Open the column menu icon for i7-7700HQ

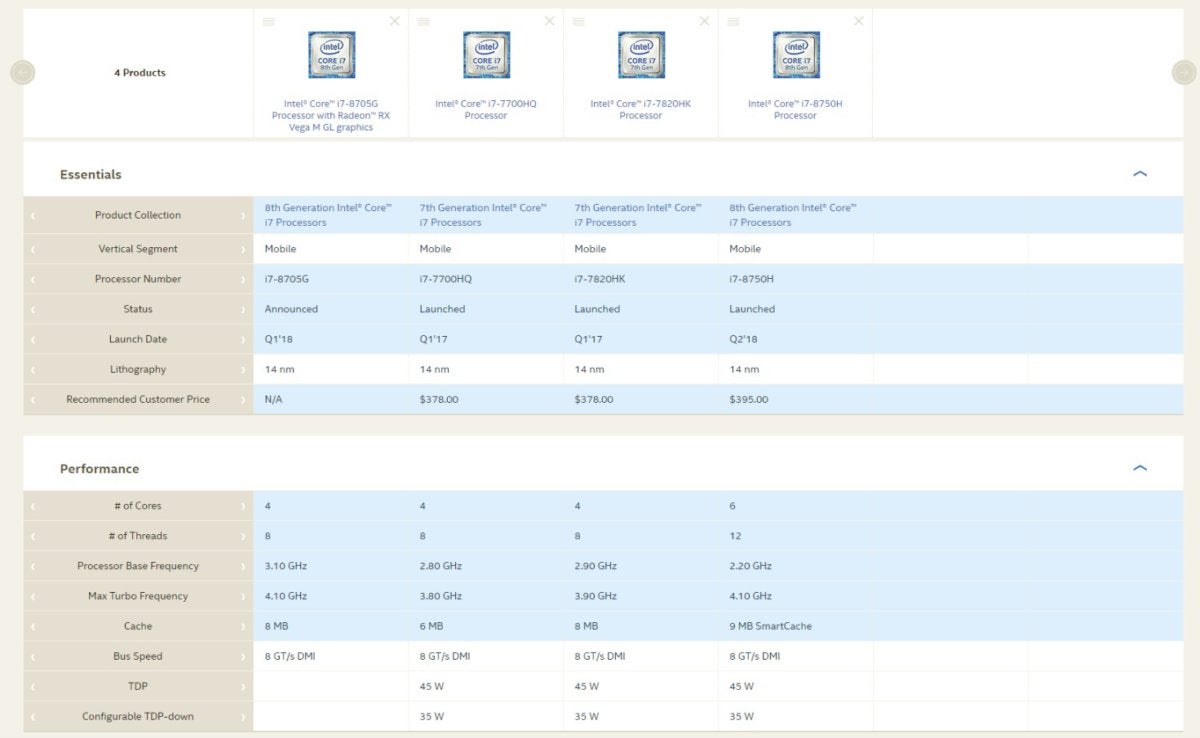pyautogui.click(x=424, y=21)
